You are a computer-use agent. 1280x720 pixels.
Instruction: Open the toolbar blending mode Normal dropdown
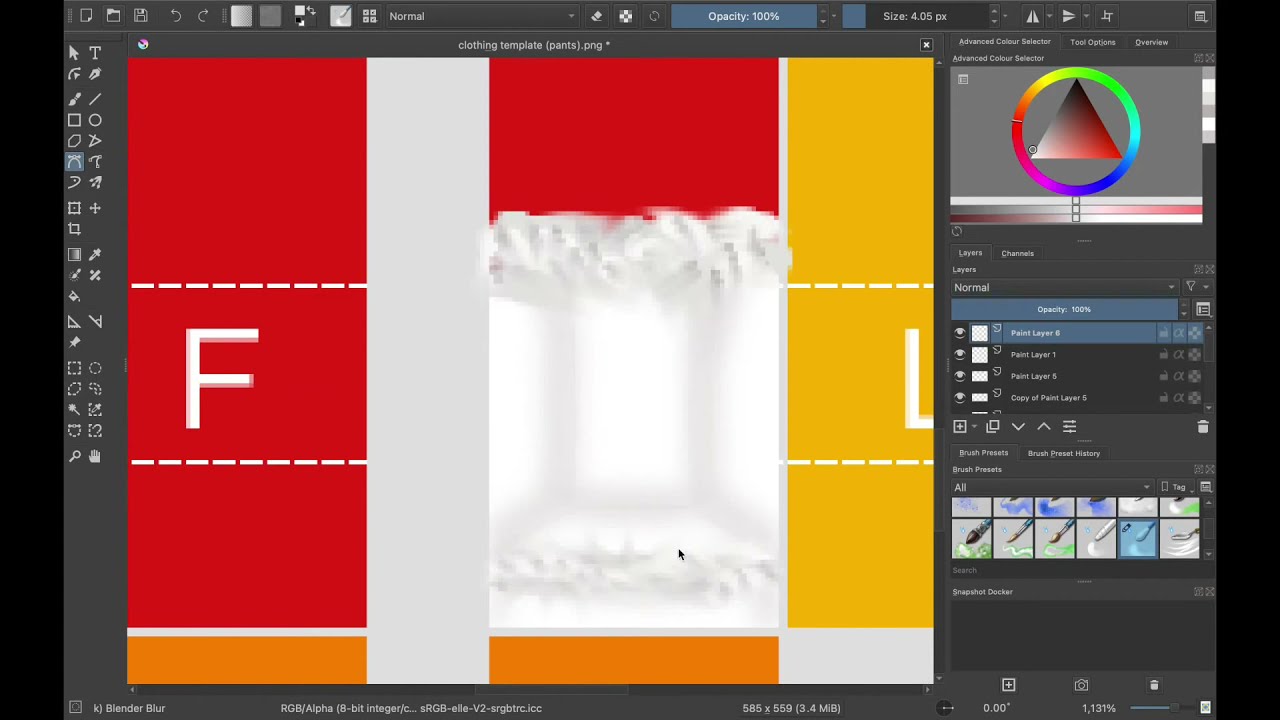[x=482, y=16]
